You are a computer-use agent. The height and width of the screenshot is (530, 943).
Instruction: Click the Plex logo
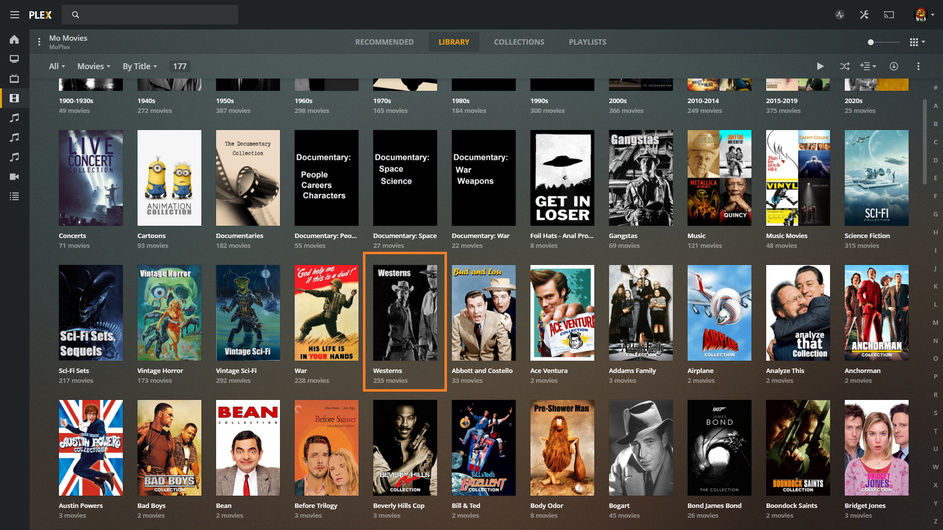coord(40,15)
